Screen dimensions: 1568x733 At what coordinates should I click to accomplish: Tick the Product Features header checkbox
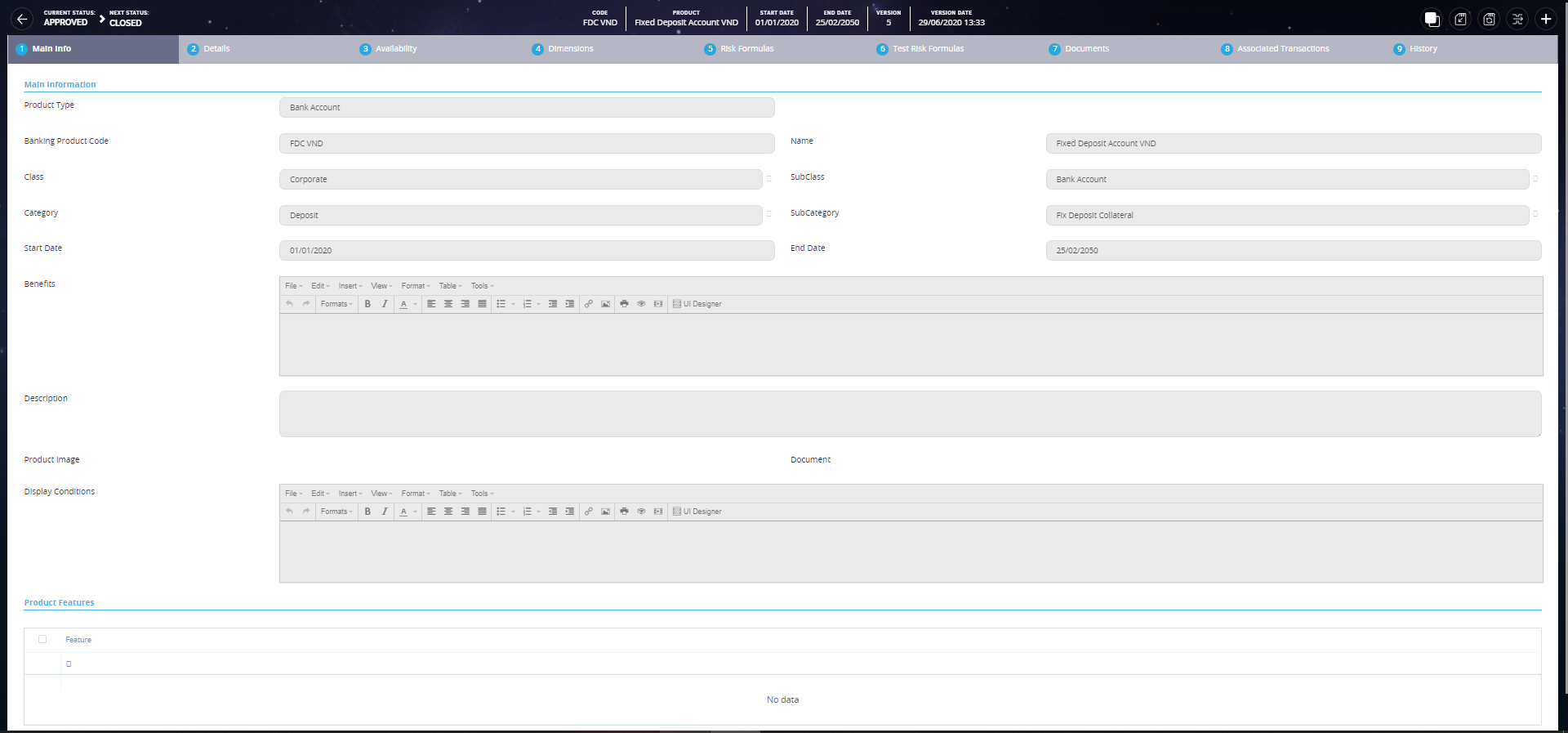(x=42, y=639)
